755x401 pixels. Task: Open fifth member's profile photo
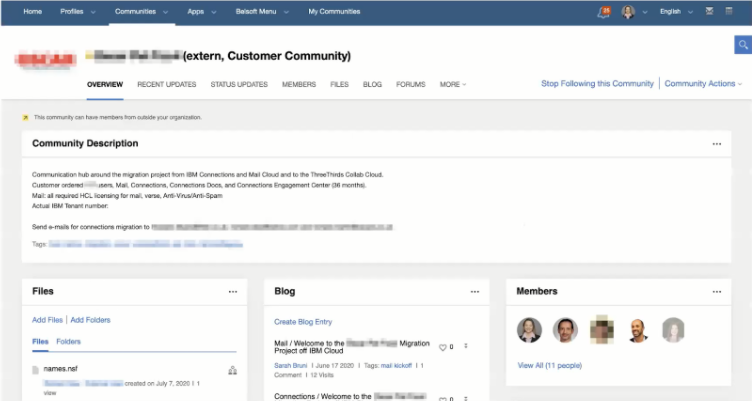point(673,330)
